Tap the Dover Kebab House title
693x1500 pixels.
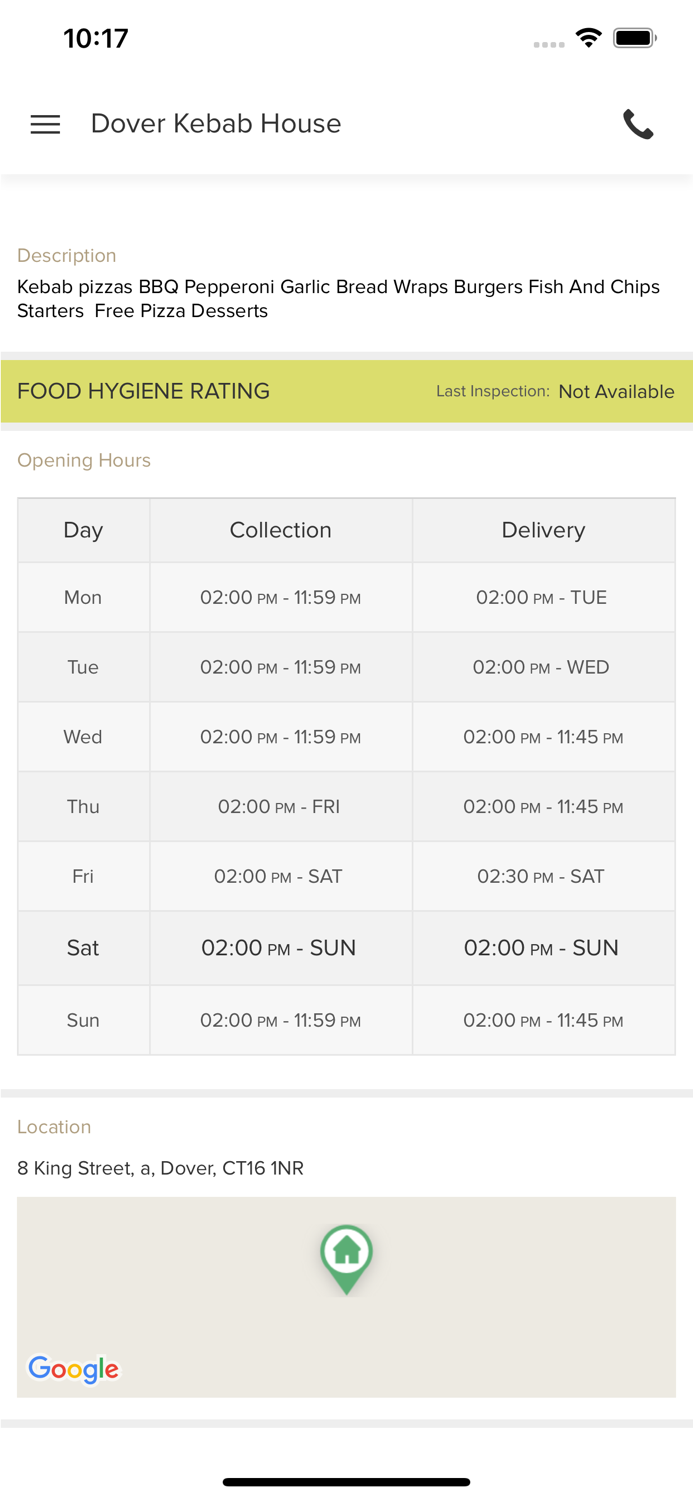click(x=216, y=124)
